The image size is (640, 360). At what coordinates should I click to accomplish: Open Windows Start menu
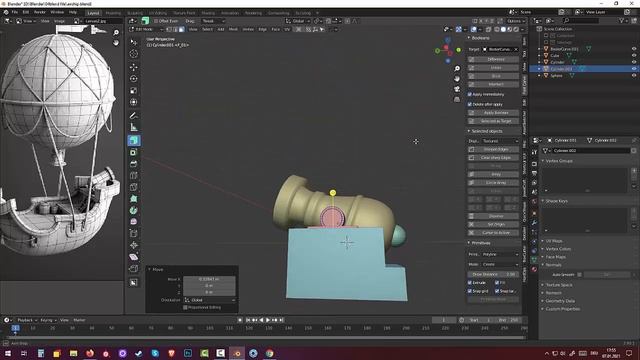coord(7,353)
